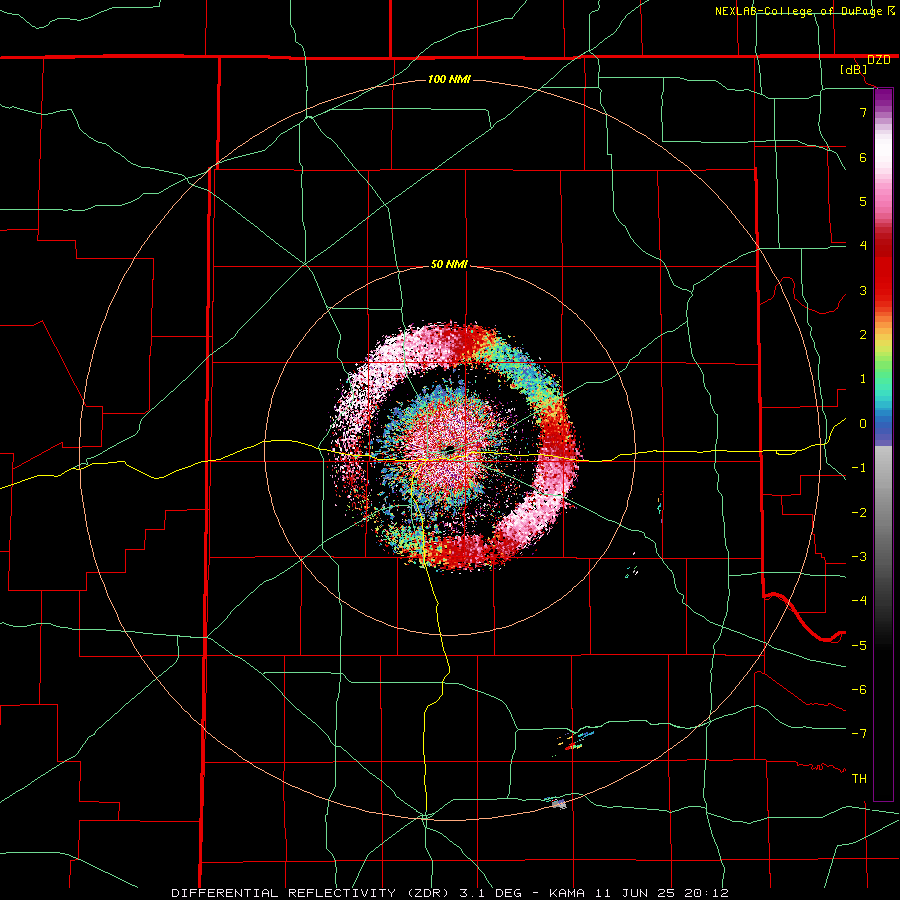Screen dimensions: 900x900
Task: Pick the gray band near -2 dB on the scale
Action: click(x=883, y=513)
